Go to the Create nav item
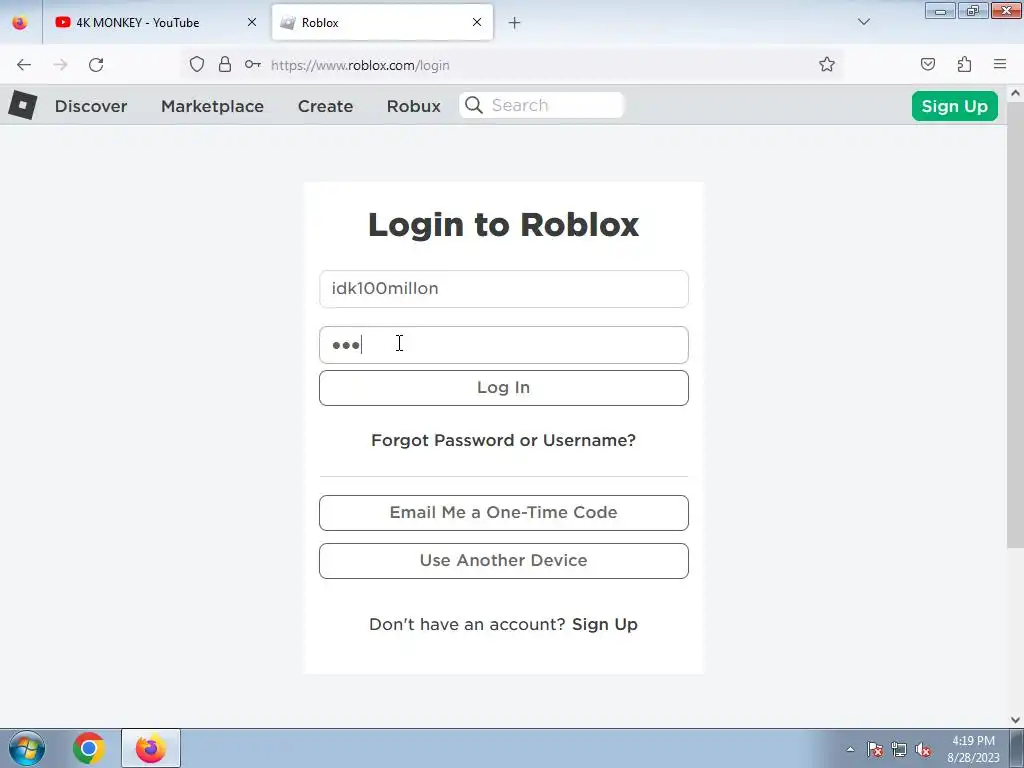1024x768 pixels. 325,106
